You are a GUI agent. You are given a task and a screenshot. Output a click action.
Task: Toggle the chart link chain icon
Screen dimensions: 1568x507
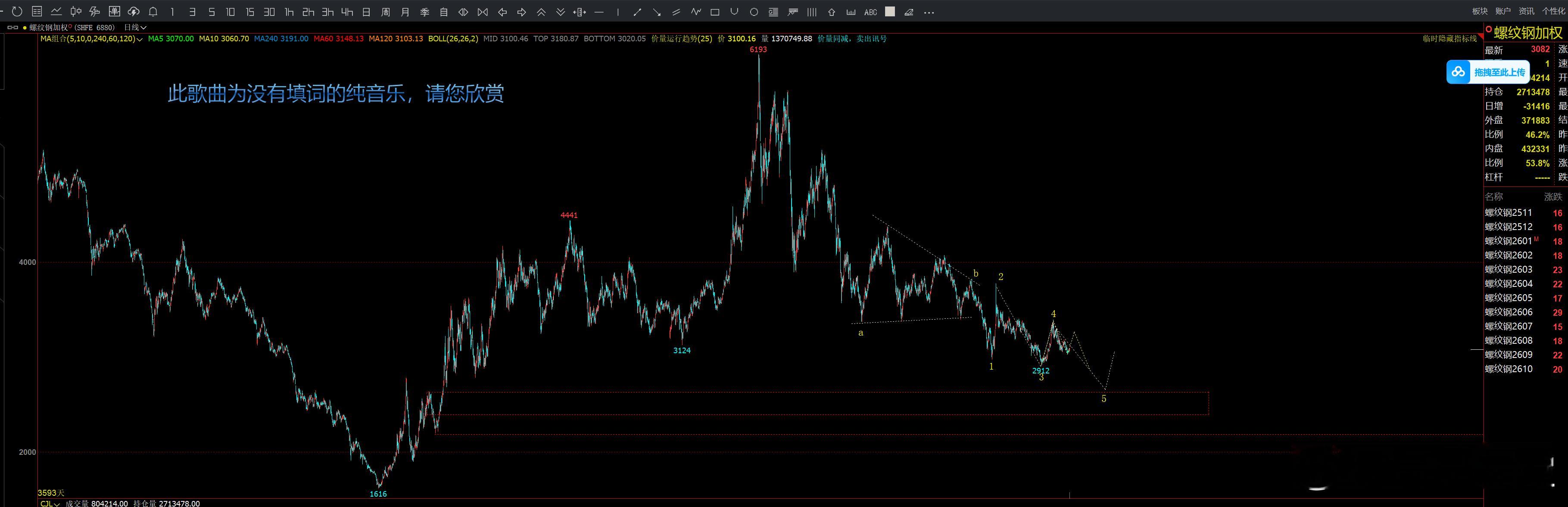[12, 28]
